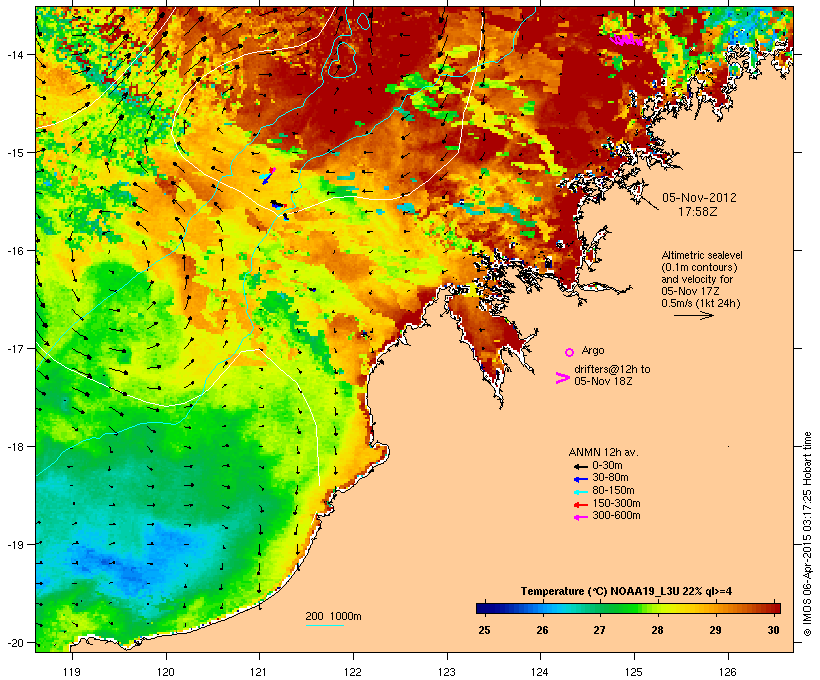Click the date label 05-Nov-2012
The width and height of the screenshot is (820, 680).
(x=699, y=198)
